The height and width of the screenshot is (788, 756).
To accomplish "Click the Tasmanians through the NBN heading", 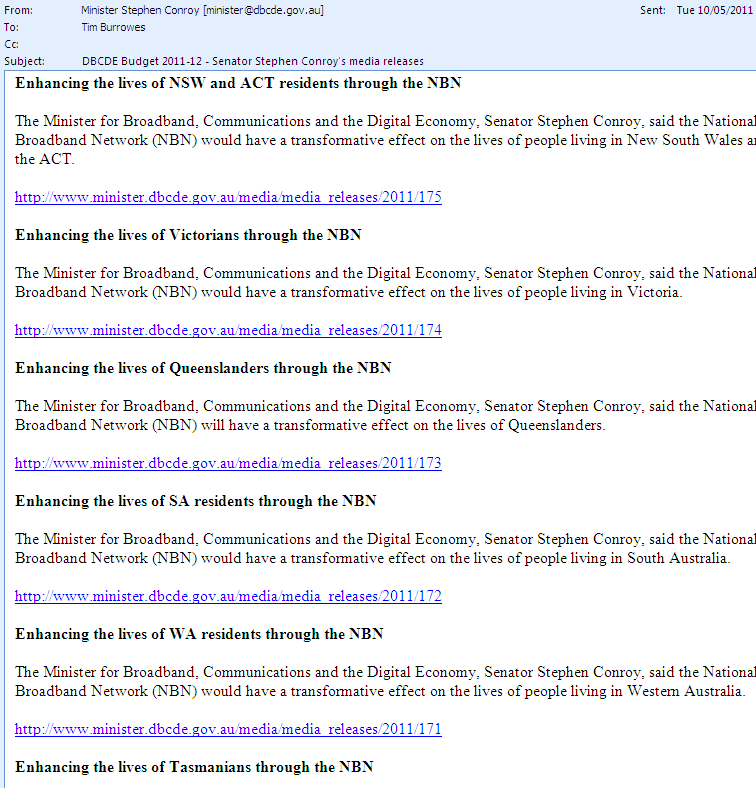I will (194, 767).
